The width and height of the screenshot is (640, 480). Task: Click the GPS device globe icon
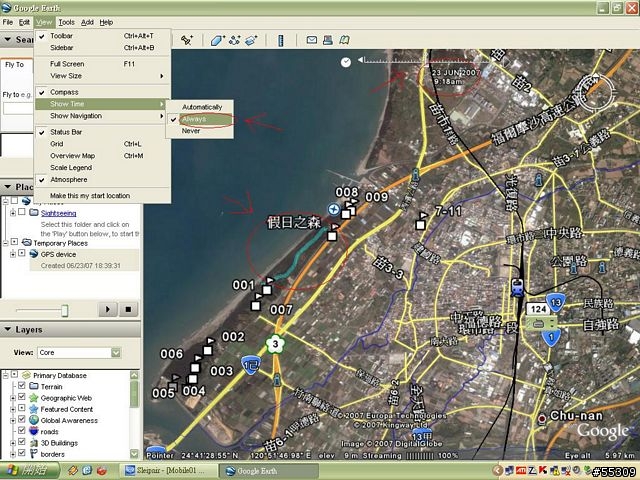(x=34, y=254)
